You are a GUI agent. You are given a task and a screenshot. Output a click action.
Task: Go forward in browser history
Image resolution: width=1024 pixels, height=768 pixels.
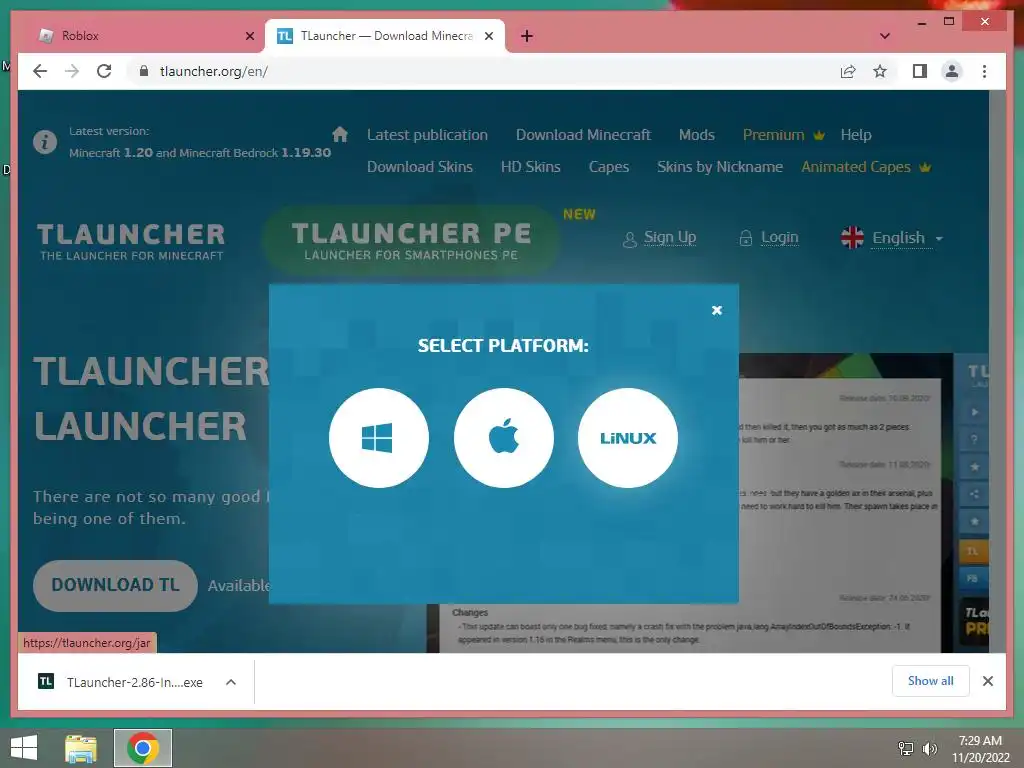pyautogui.click(x=72, y=71)
